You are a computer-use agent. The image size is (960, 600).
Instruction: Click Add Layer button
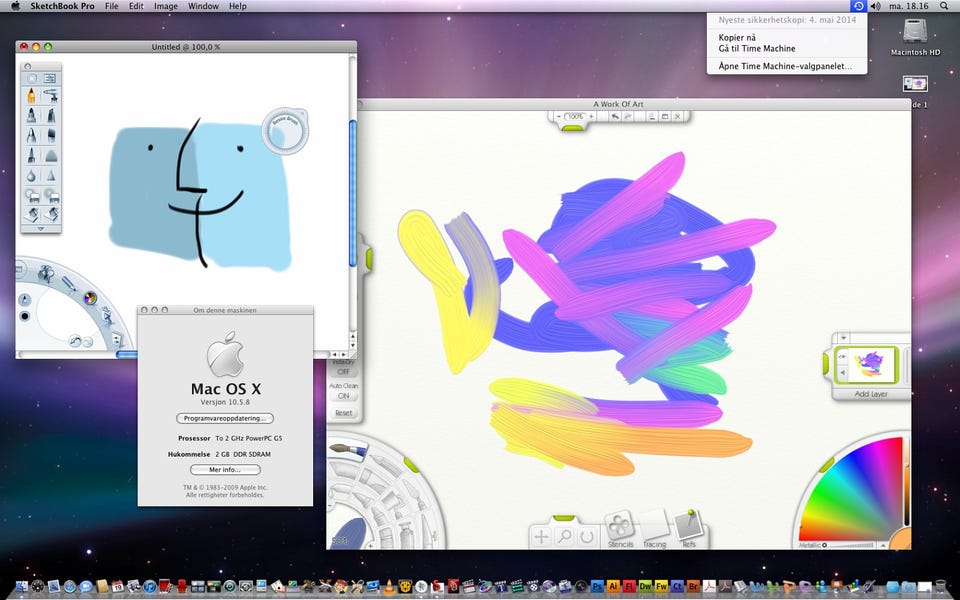(x=871, y=394)
